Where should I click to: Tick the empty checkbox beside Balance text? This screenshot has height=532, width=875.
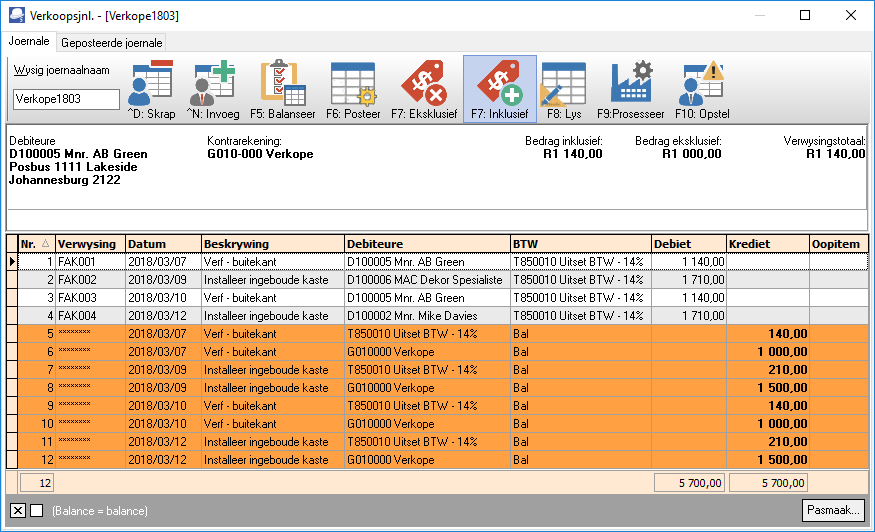[37, 510]
